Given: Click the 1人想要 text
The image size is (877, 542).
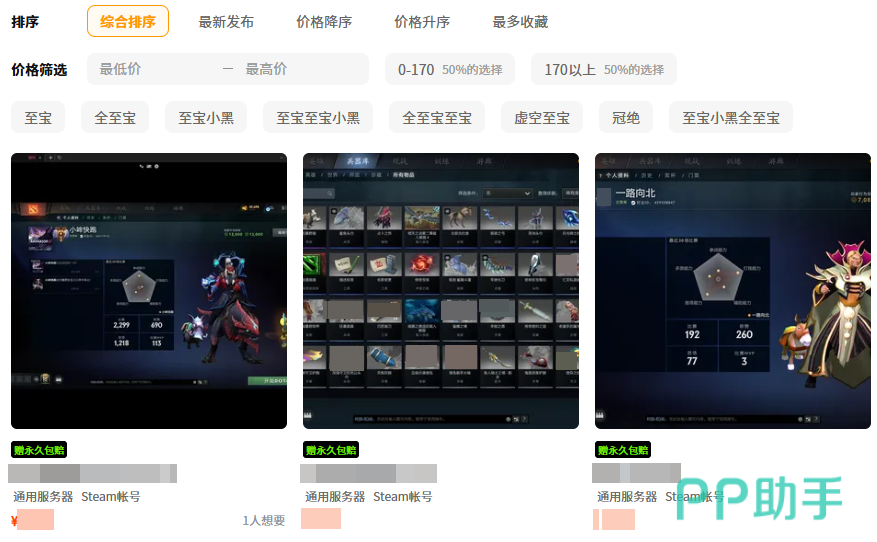Looking at the screenshot, I should pyautogui.click(x=263, y=521).
